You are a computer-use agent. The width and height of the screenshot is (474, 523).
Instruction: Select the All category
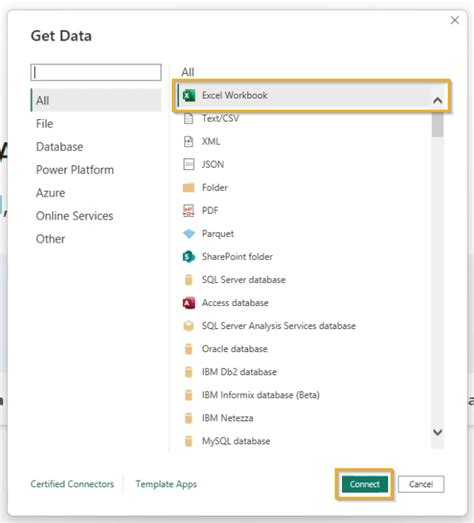(x=96, y=100)
